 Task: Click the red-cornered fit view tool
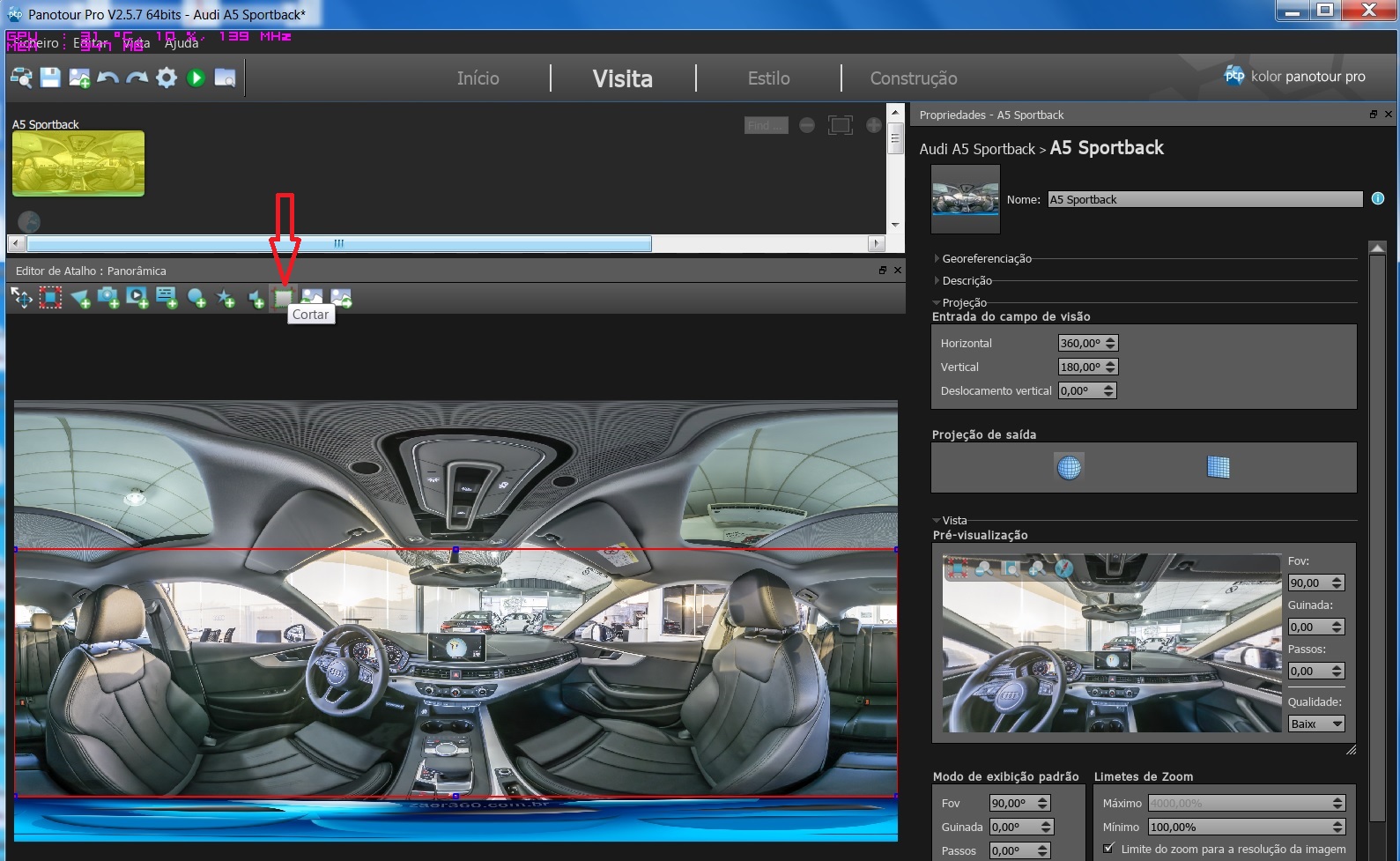tap(50, 299)
